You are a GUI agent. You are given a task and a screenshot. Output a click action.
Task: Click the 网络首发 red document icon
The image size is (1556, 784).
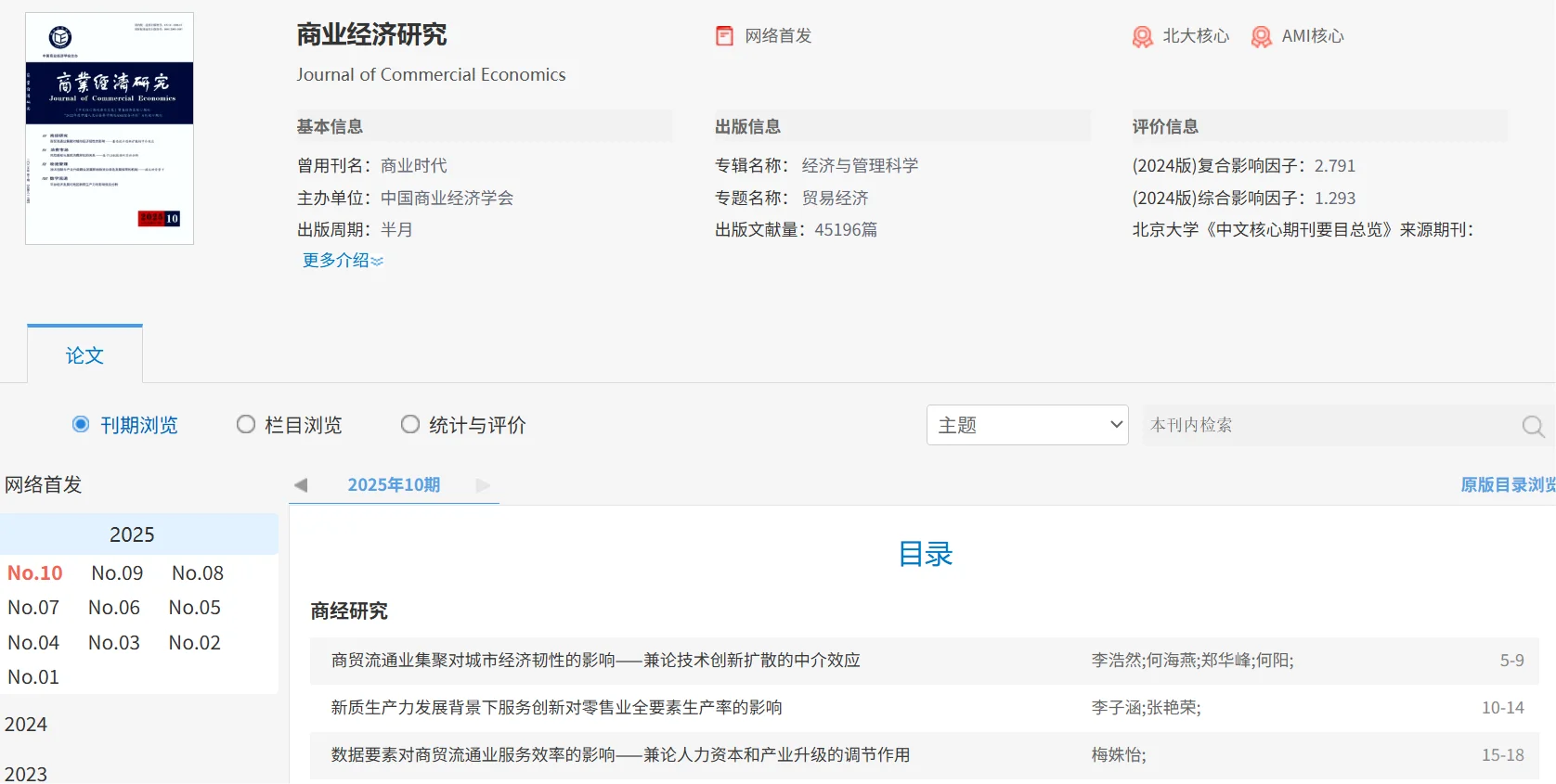pyautogui.click(x=724, y=36)
